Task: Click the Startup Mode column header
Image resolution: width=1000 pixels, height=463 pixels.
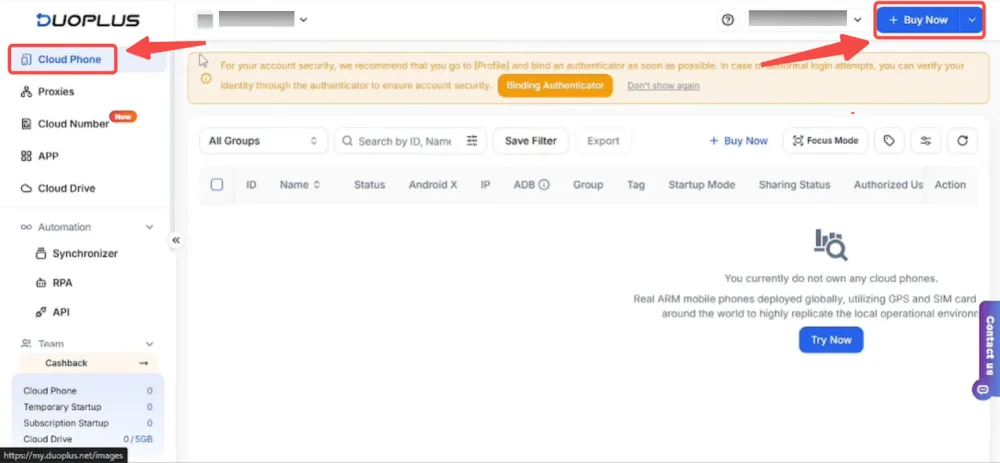Action: click(x=702, y=185)
